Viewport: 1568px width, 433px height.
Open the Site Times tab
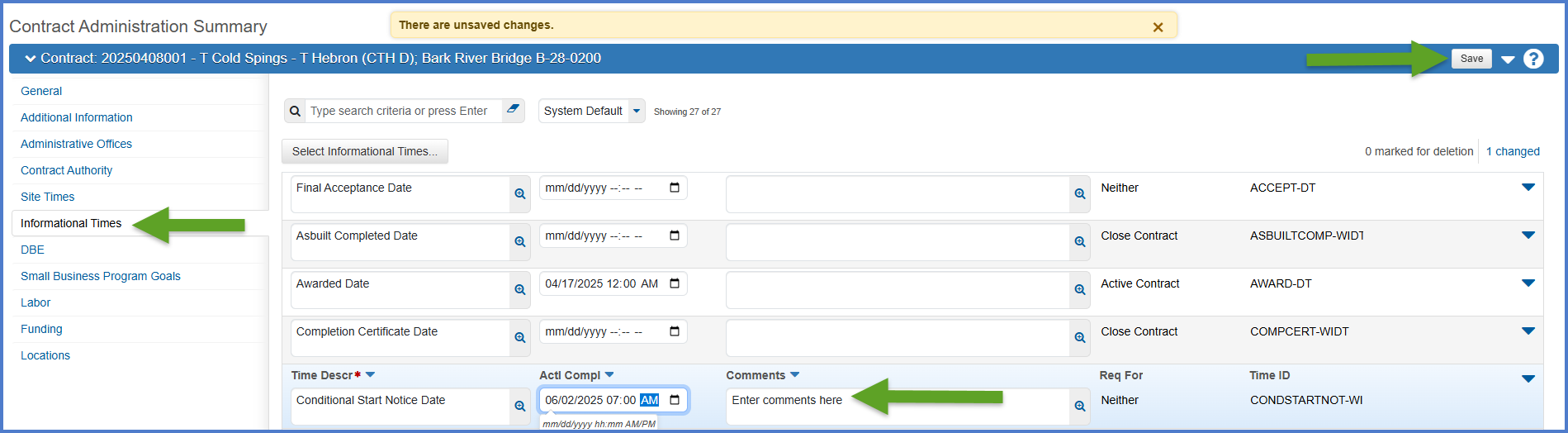[x=48, y=197]
